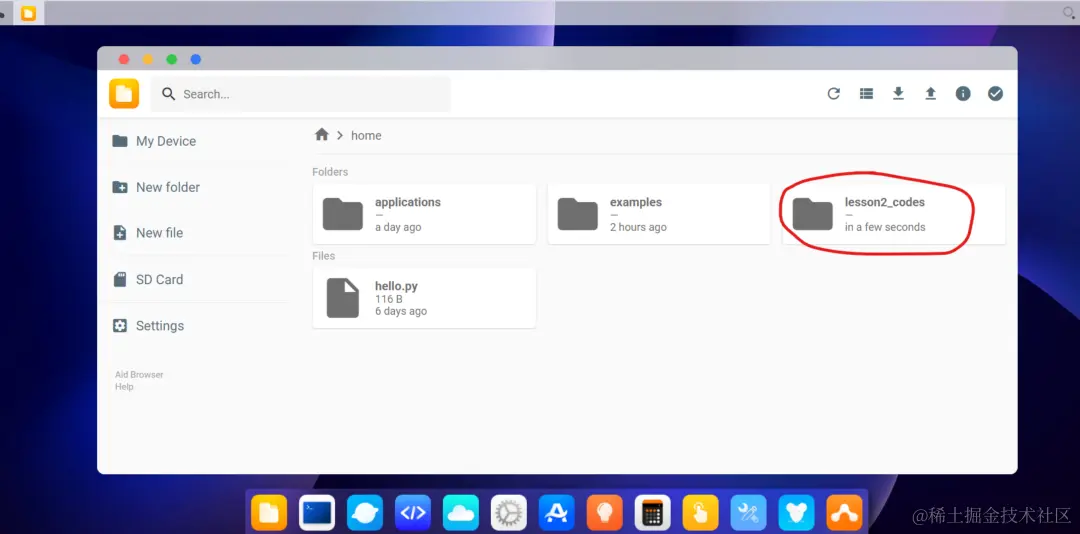Open My Device in the sidebar
The image size is (1080, 534).
click(x=154, y=141)
